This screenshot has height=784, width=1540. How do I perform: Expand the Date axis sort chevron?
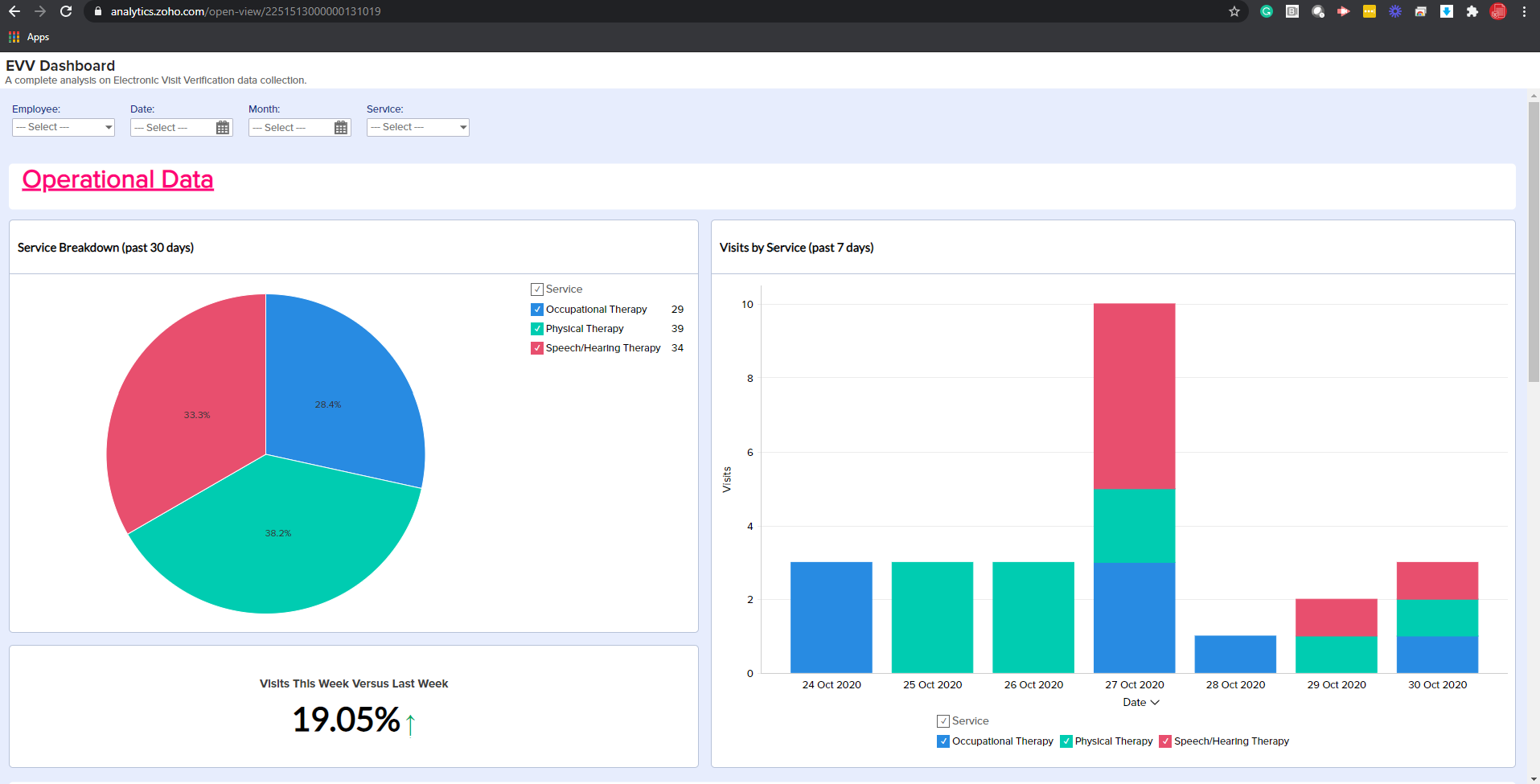[x=1156, y=703]
